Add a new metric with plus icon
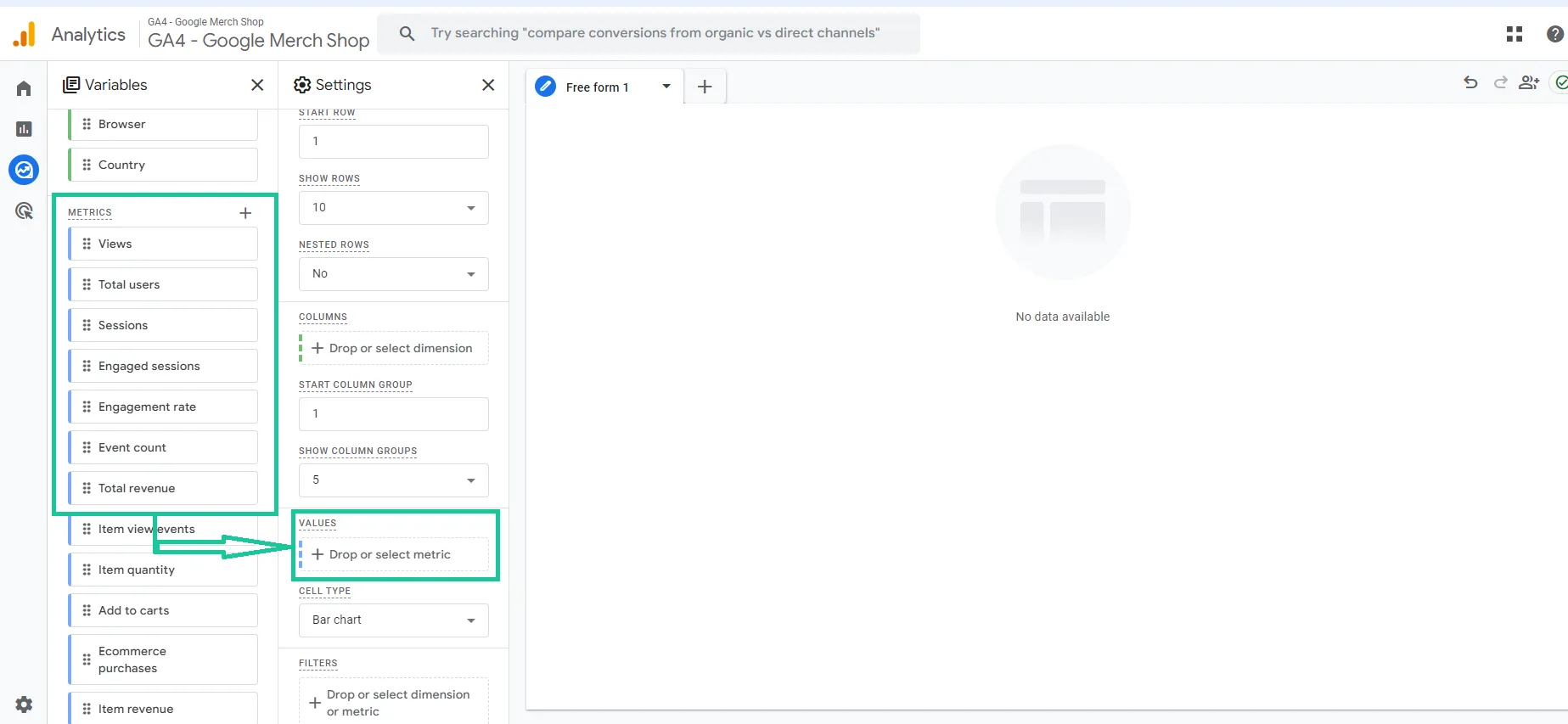 [245, 213]
